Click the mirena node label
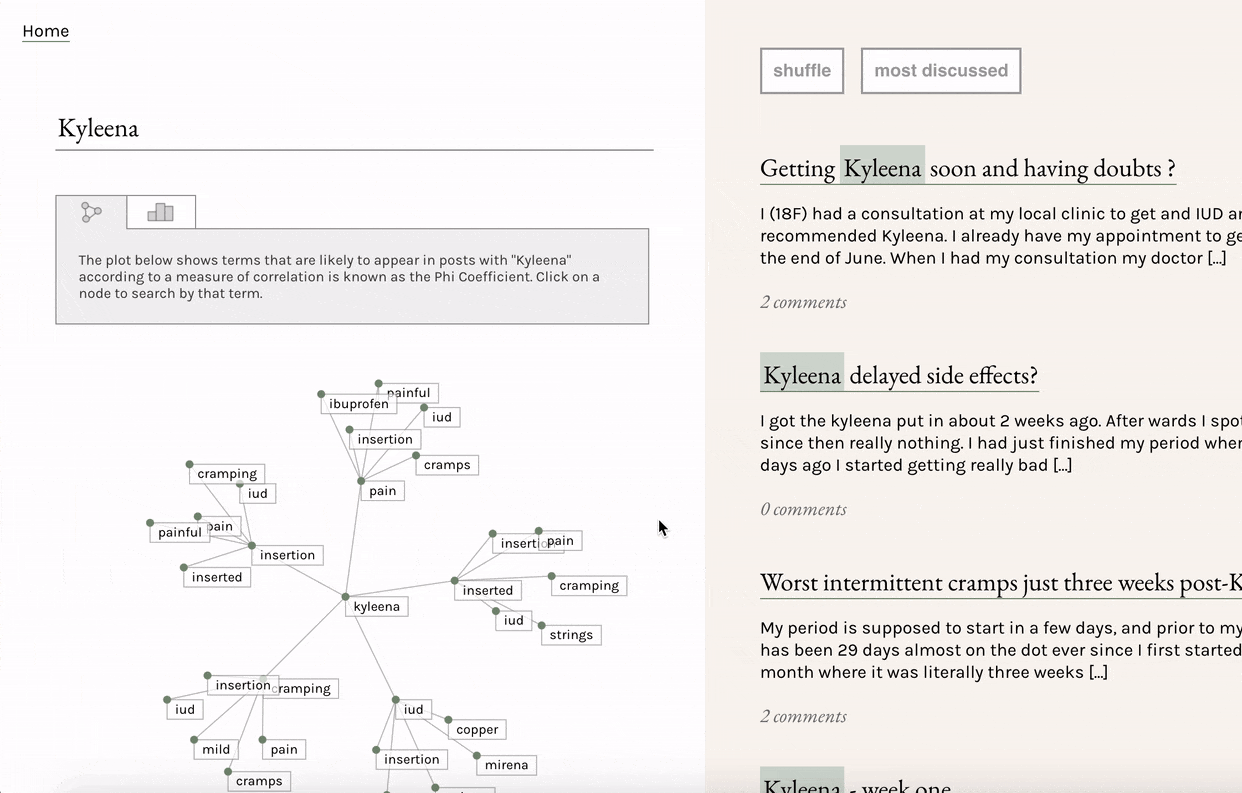The height and width of the screenshot is (793, 1242). (506, 765)
